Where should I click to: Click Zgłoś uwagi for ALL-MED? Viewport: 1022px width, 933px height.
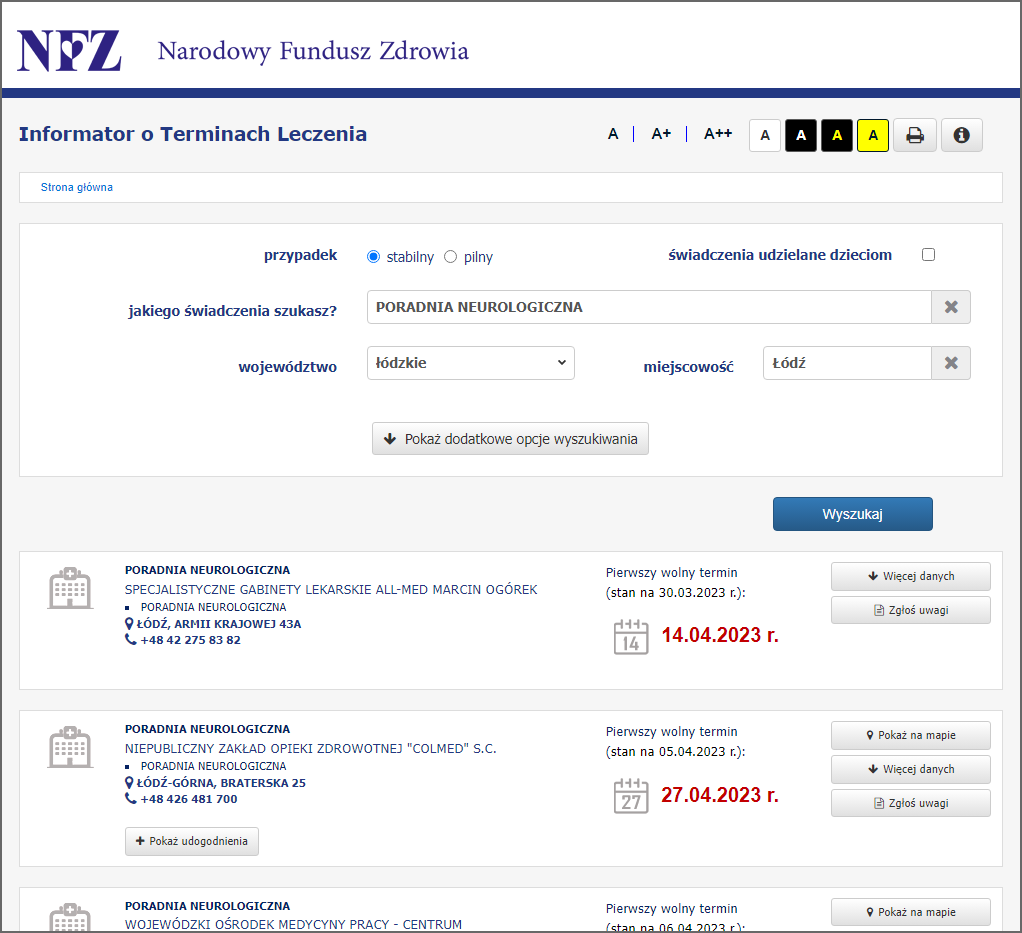[x=911, y=610]
